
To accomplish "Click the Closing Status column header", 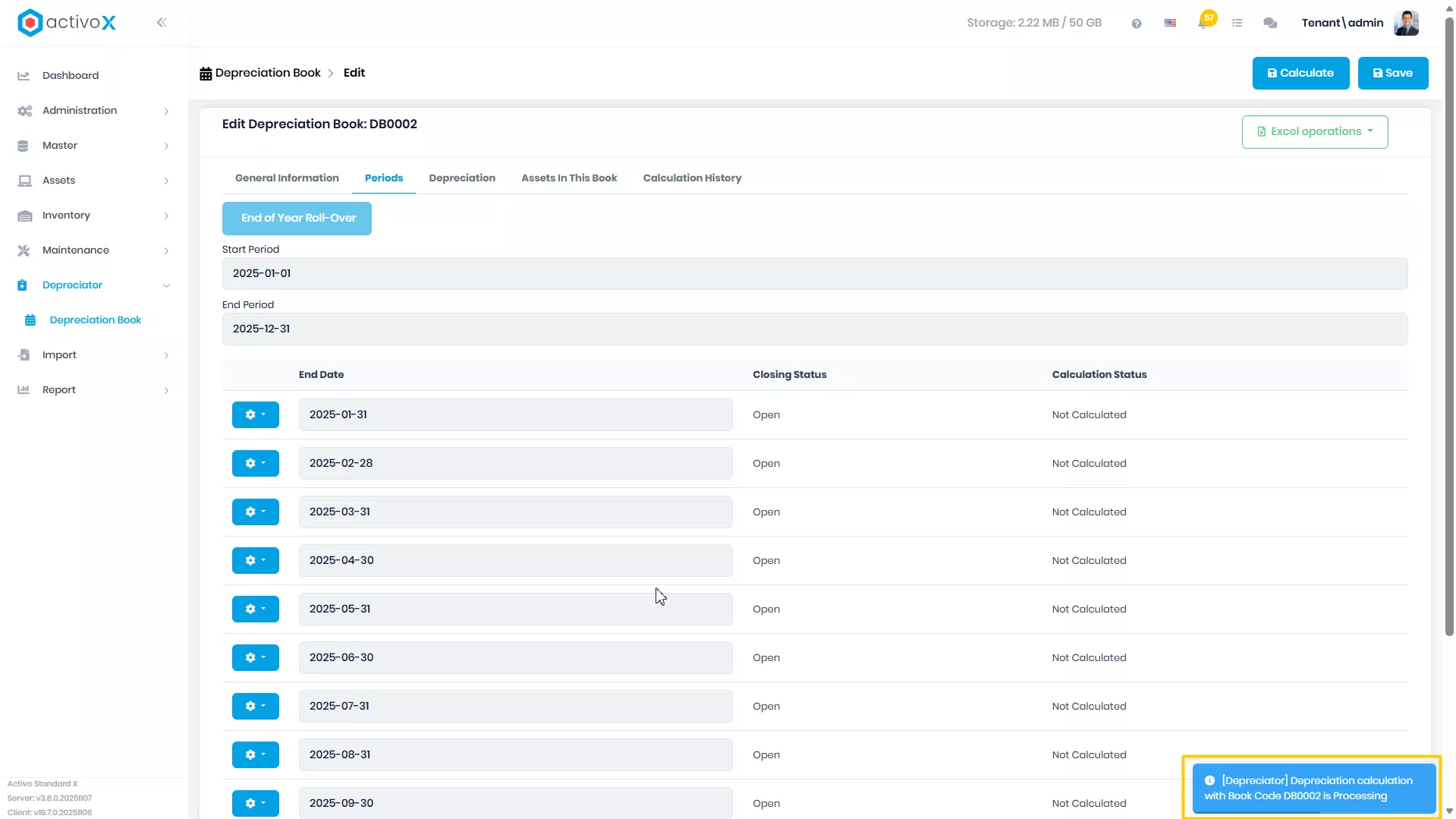I will click(789, 375).
